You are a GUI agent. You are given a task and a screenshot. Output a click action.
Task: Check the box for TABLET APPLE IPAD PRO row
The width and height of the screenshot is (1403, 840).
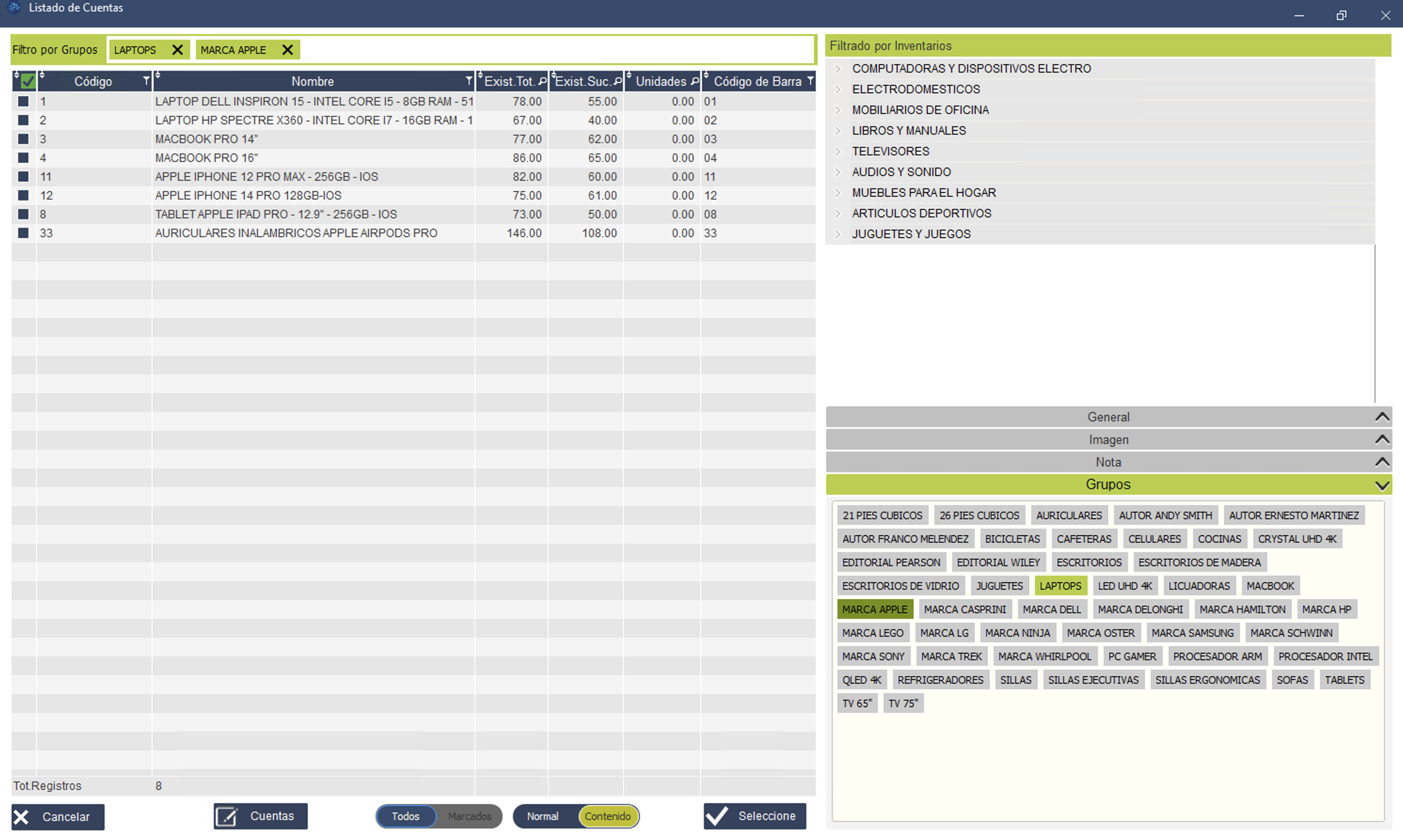(x=23, y=214)
